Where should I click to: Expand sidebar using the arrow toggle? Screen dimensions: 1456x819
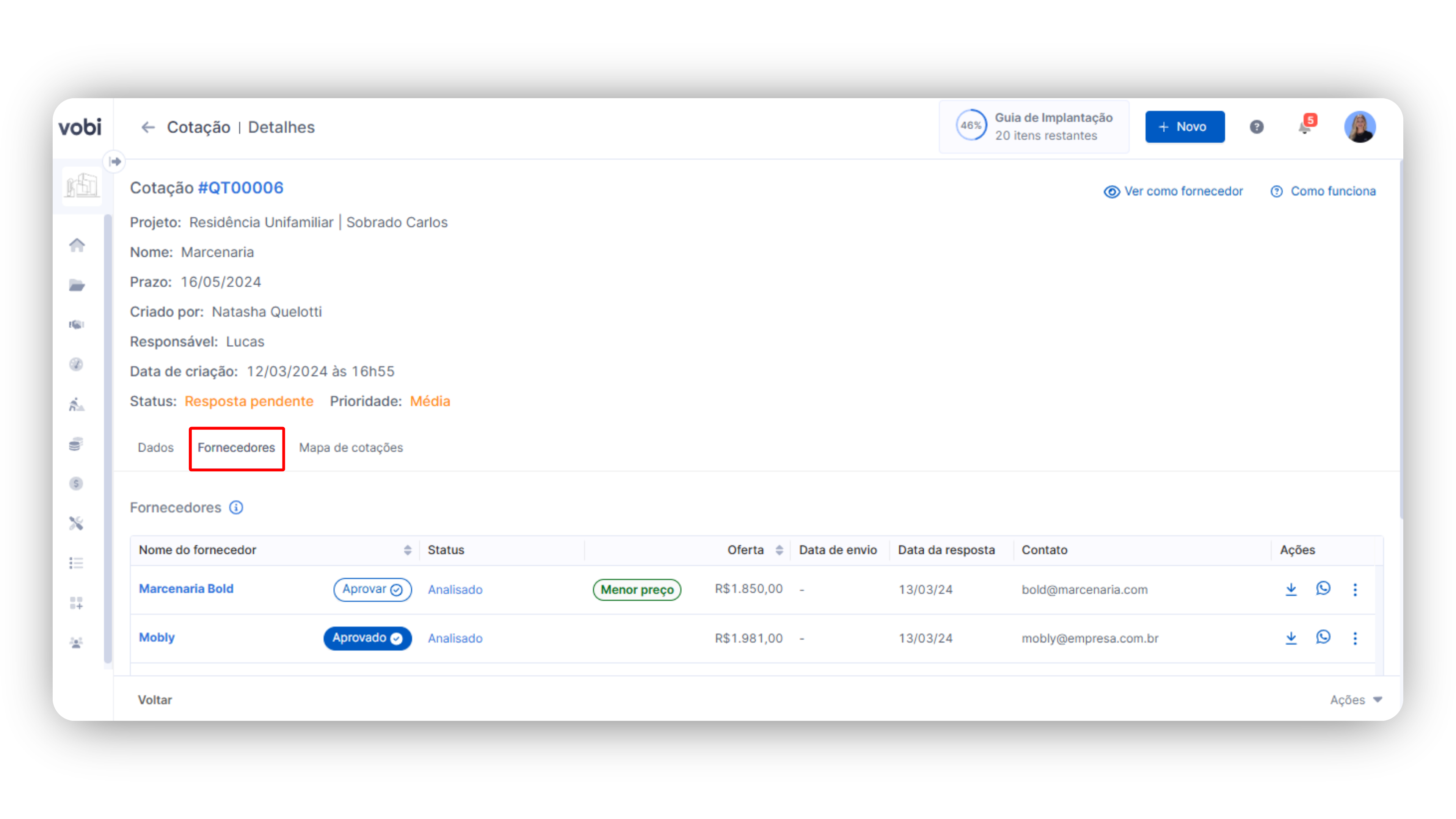pos(115,162)
